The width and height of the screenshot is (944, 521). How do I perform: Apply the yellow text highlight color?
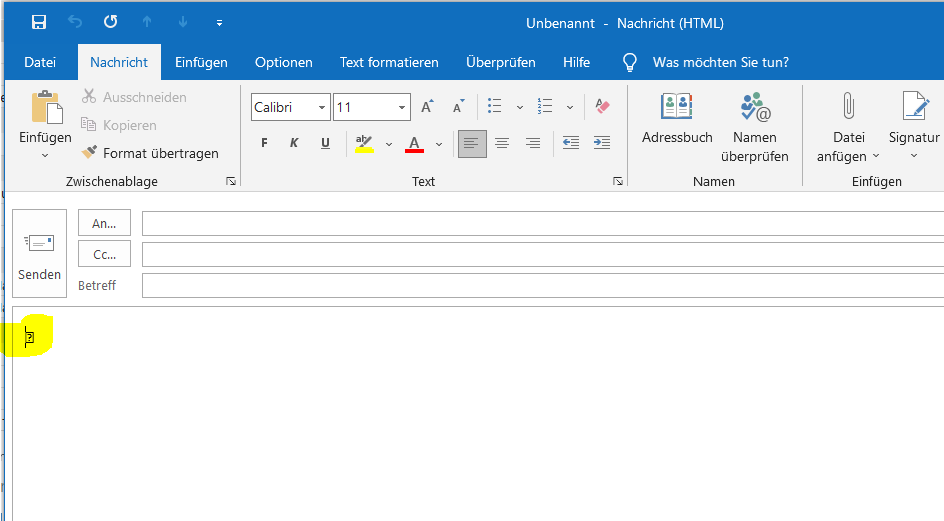click(x=364, y=143)
